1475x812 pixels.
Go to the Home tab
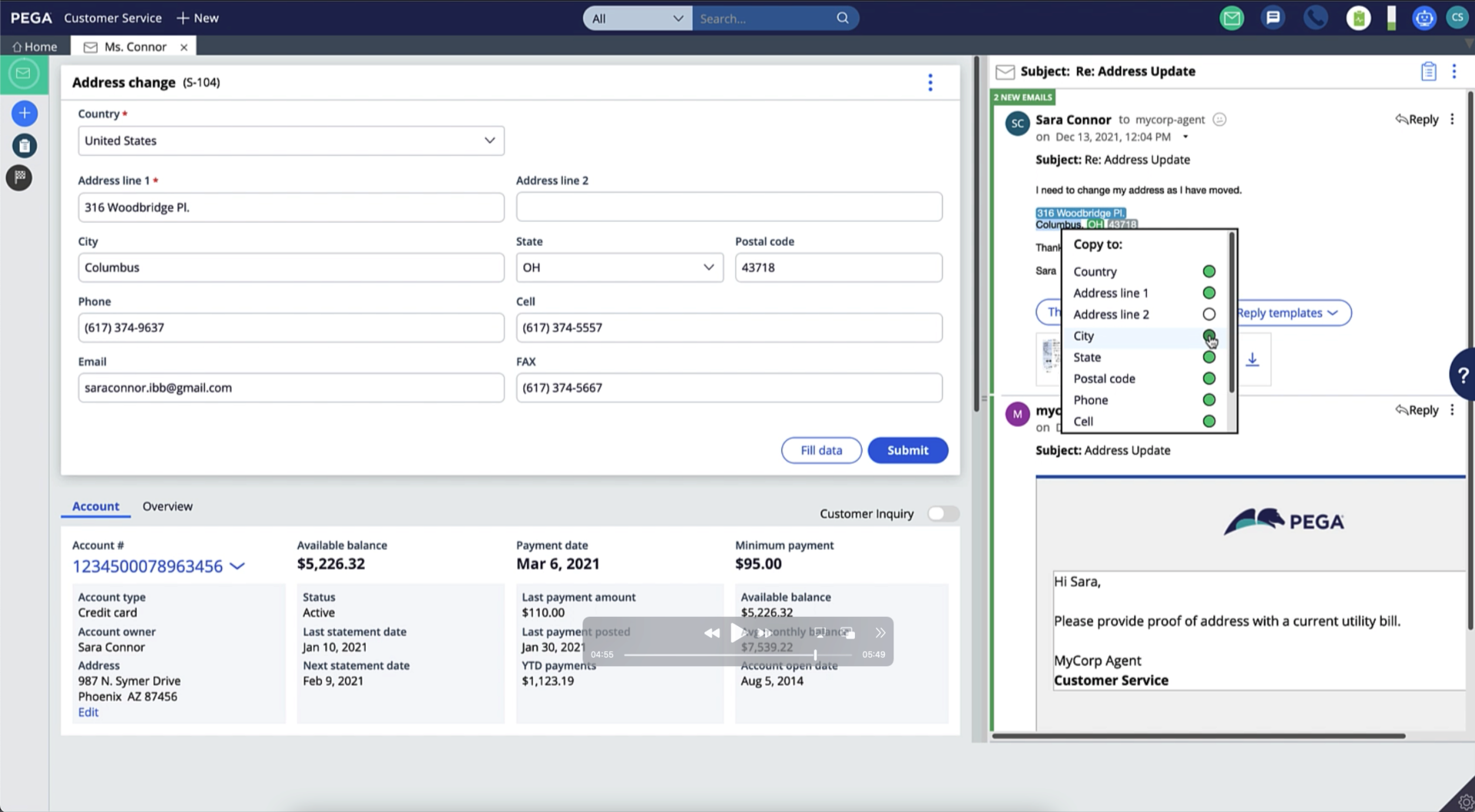point(35,47)
